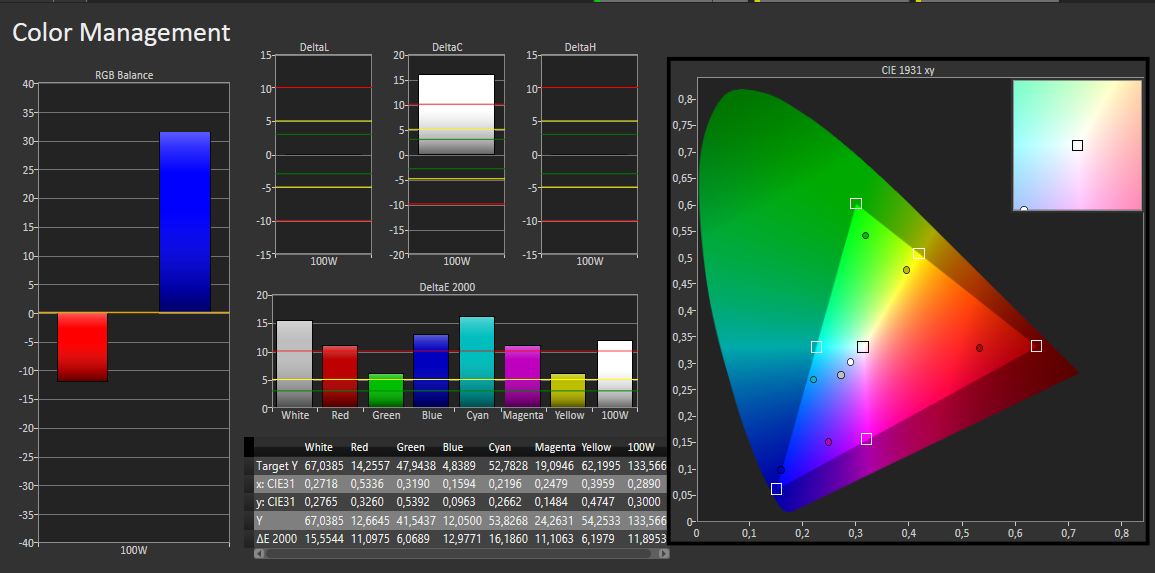Click the Cyan bar in DeltaE 2000 chart

tap(477, 362)
